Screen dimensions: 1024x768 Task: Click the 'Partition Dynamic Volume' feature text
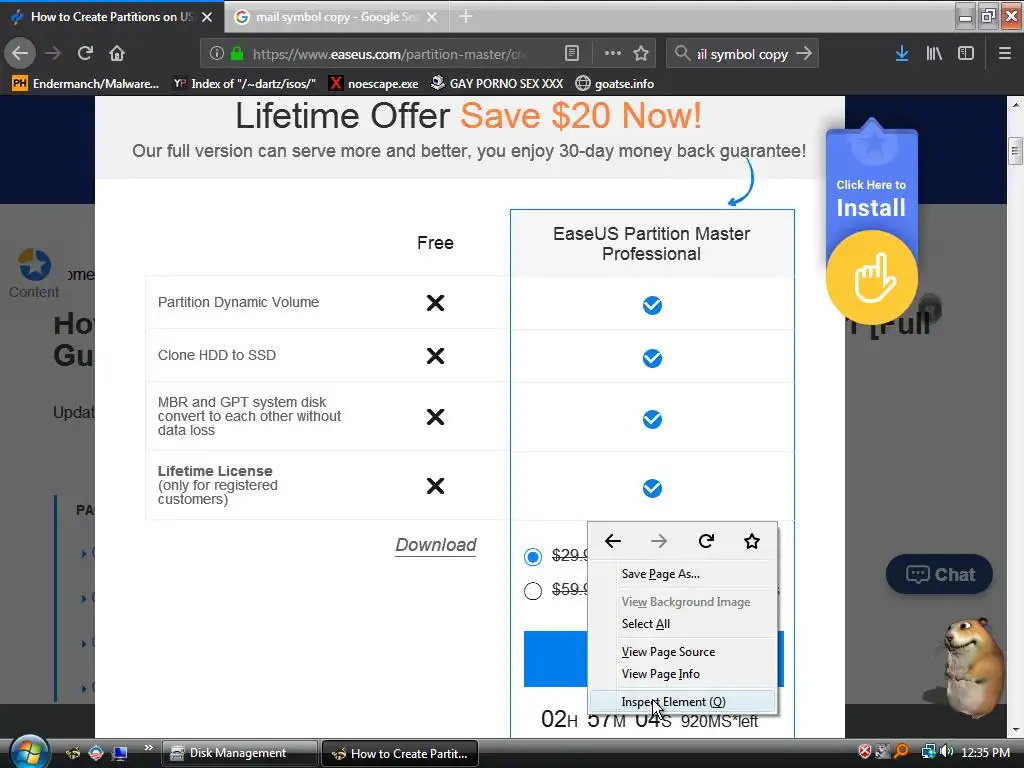238,302
